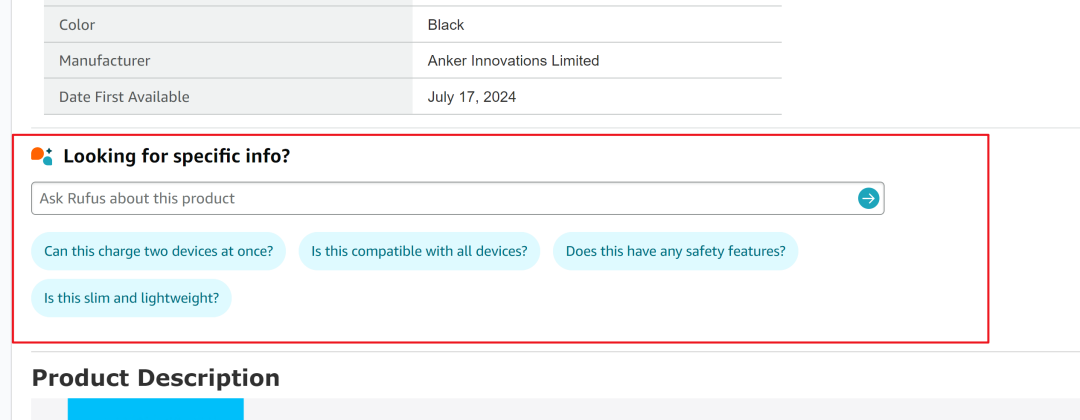Click the July 17, 2024 date value

coord(472,97)
